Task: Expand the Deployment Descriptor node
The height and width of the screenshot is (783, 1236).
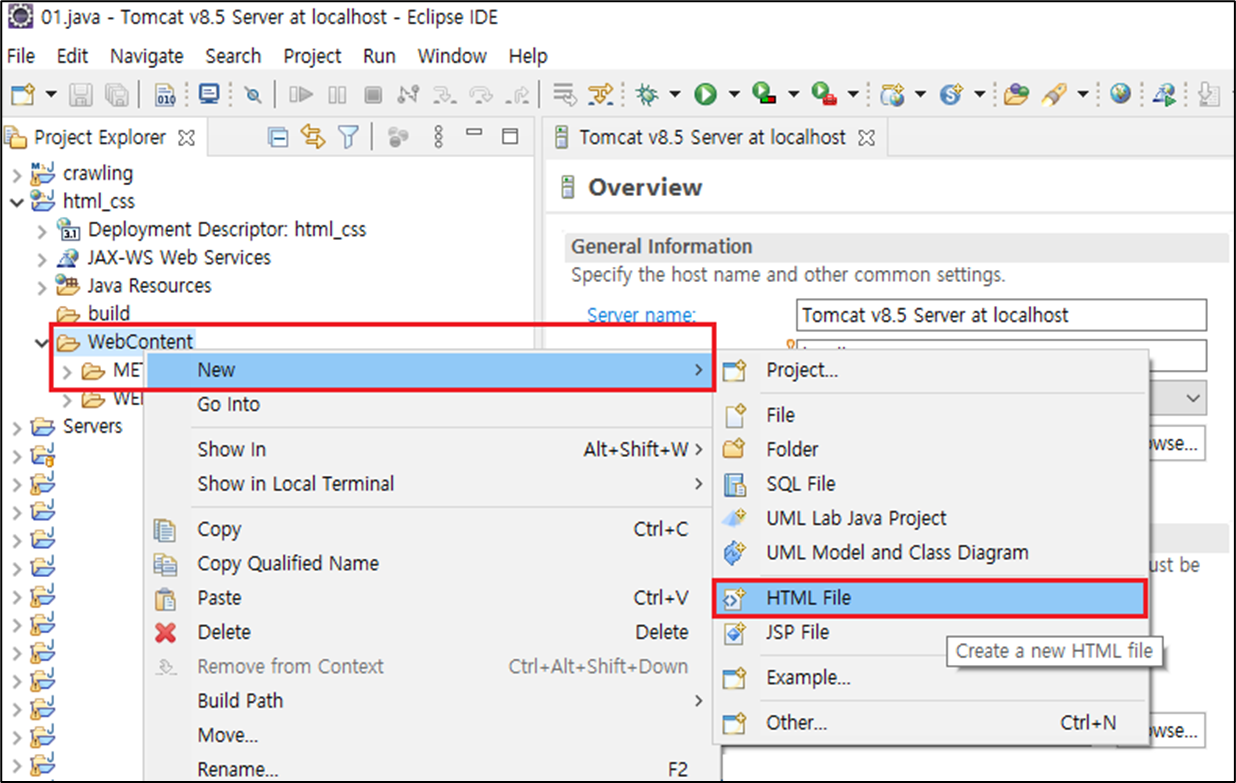Action: [41, 230]
